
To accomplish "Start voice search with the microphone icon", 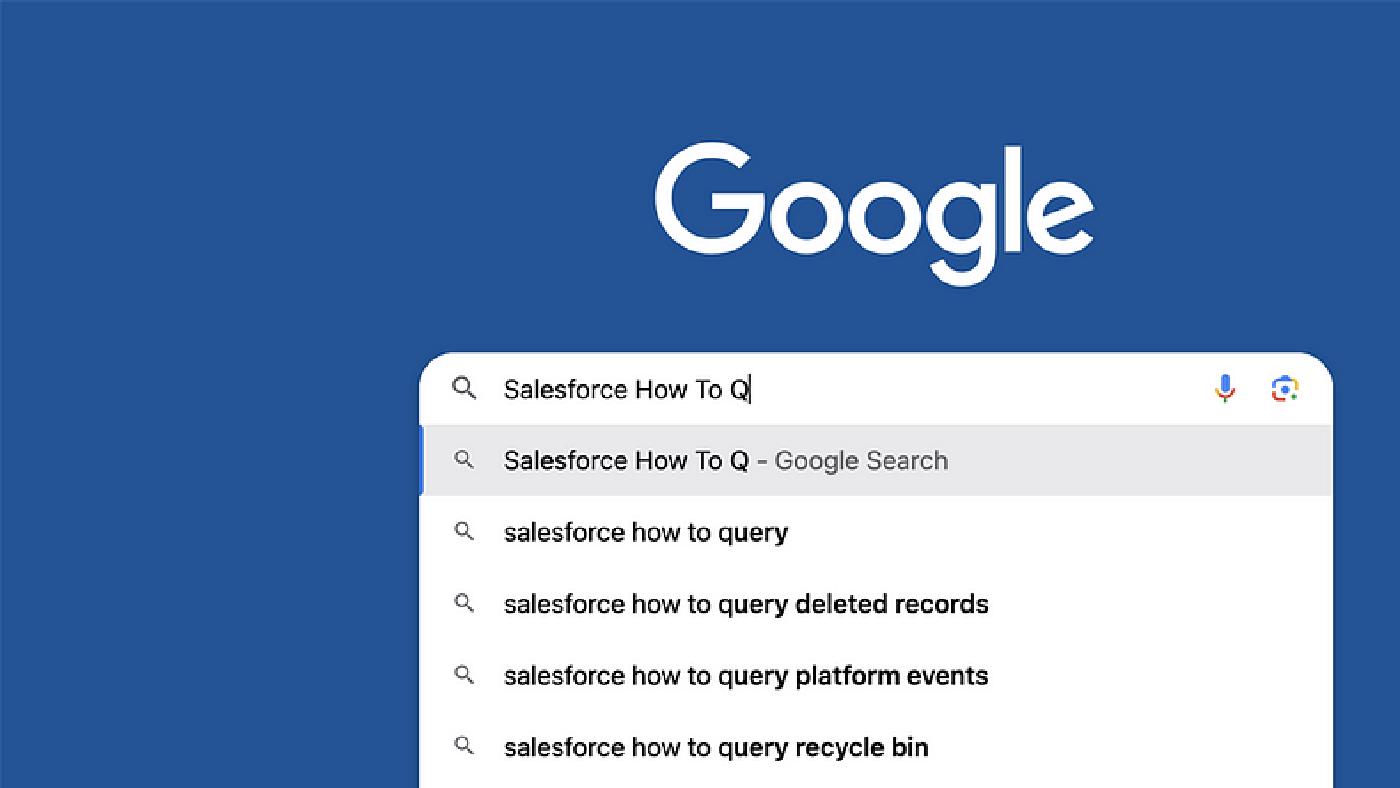I will pos(1225,388).
